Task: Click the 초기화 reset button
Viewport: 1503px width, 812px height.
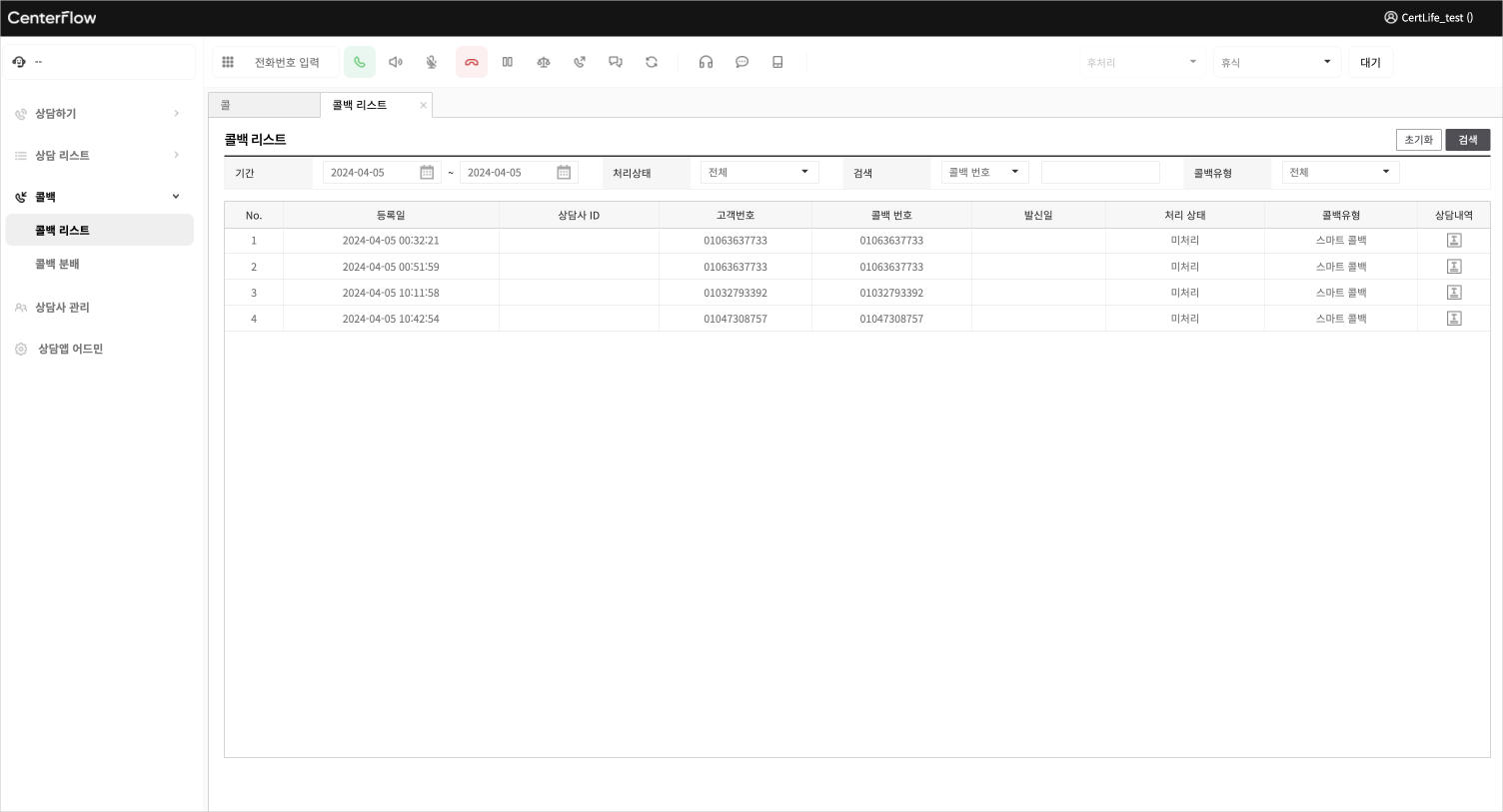Action: (1418, 140)
